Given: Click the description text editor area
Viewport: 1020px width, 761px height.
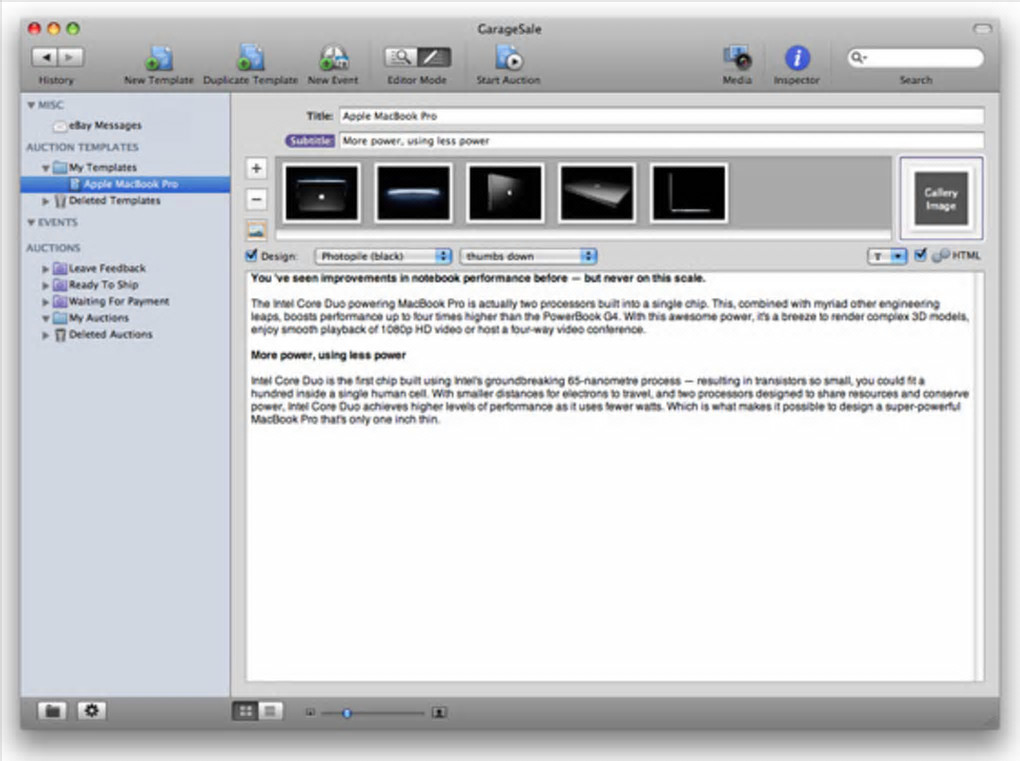Looking at the screenshot, I should pyautogui.click(x=610, y=477).
